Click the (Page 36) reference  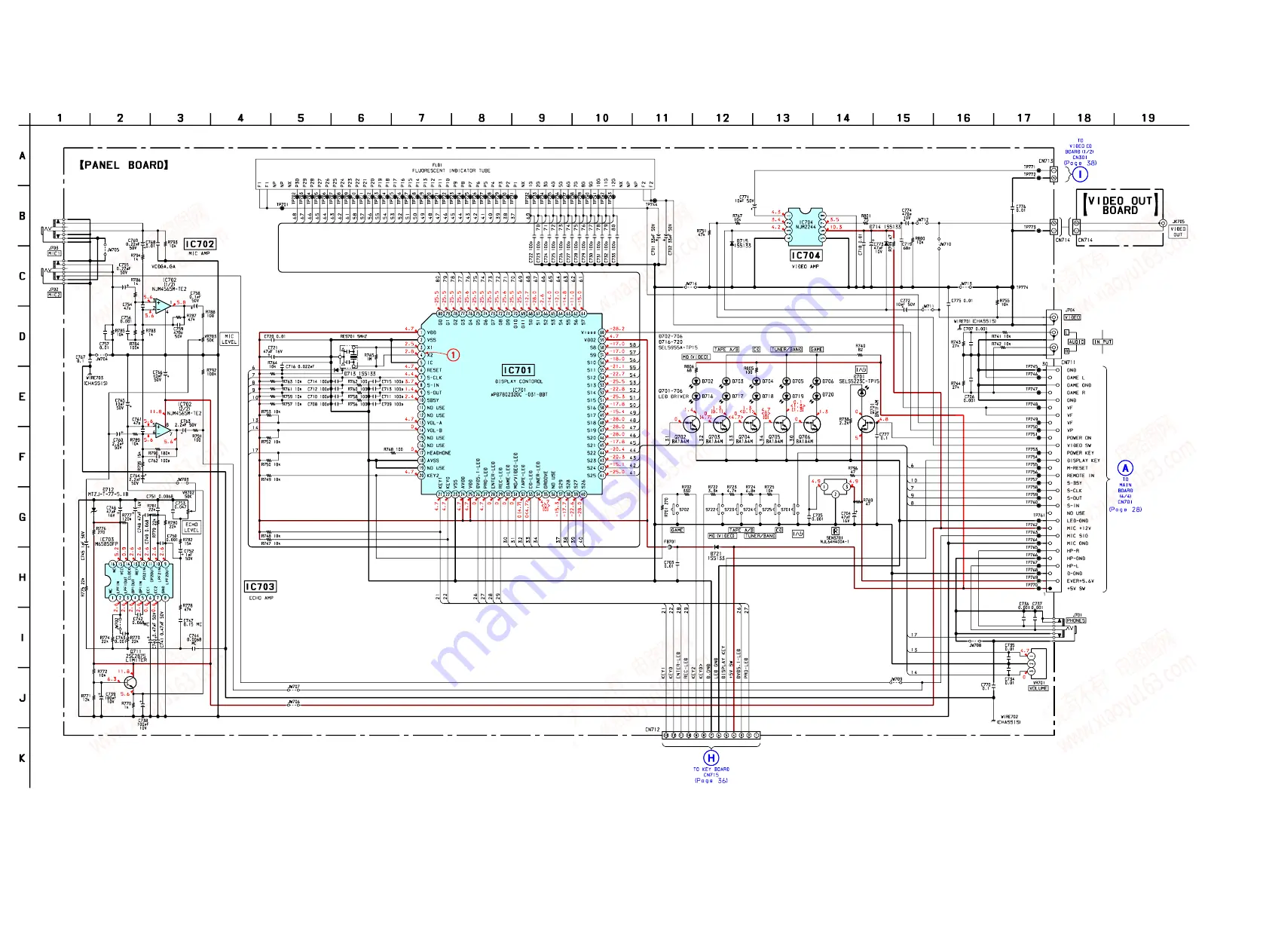coord(711,781)
